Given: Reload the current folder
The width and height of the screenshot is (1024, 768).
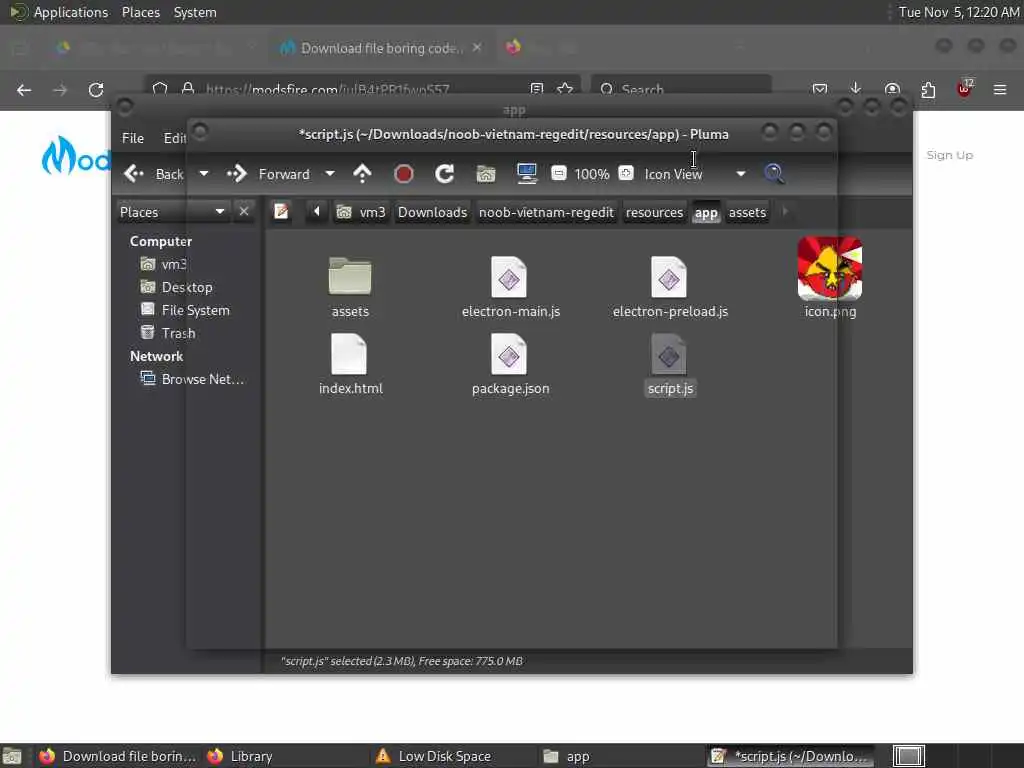Looking at the screenshot, I should point(445,174).
